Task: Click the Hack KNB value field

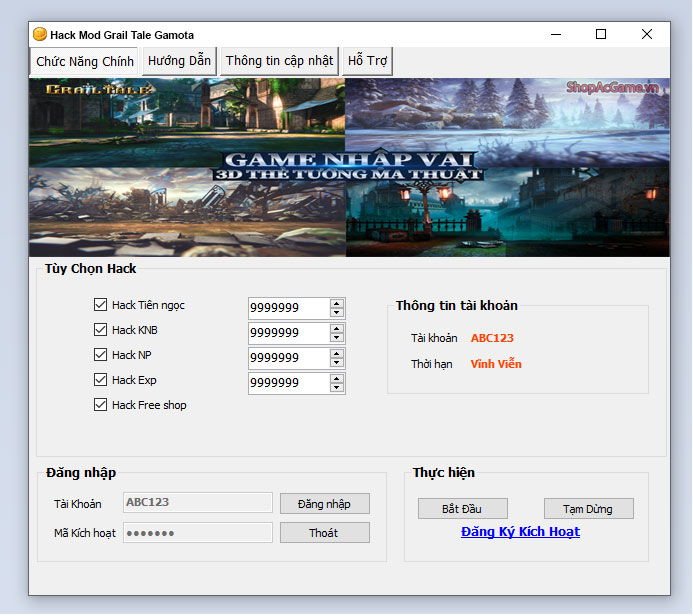Action: pyautogui.click(x=289, y=333)
